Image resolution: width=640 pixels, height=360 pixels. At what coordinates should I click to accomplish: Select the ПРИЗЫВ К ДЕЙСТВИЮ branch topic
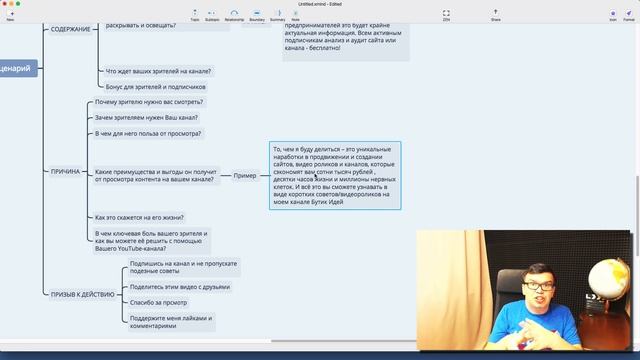pyautogui.click(x=82, y=294)
